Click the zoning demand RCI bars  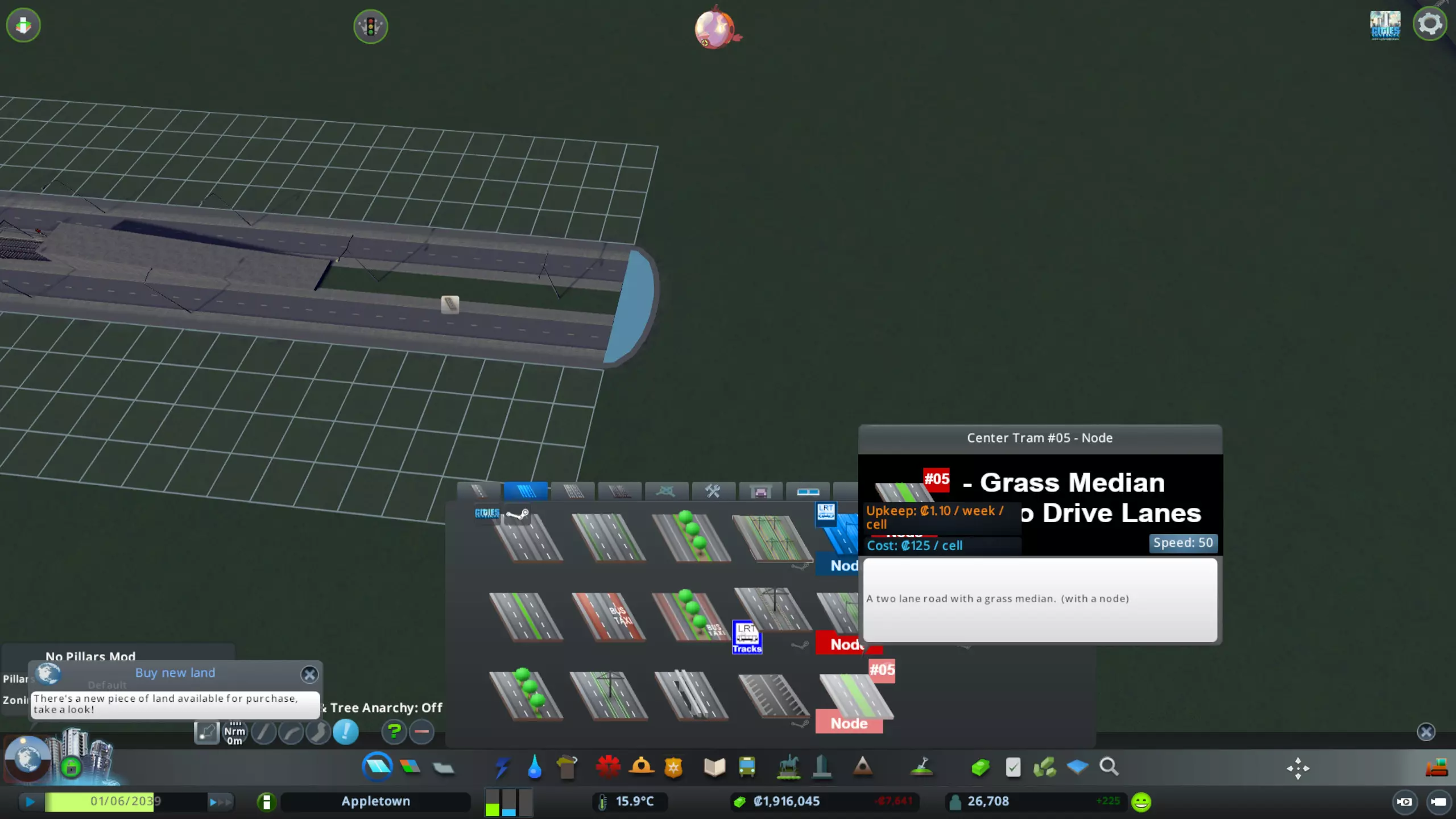click(509, 802)
